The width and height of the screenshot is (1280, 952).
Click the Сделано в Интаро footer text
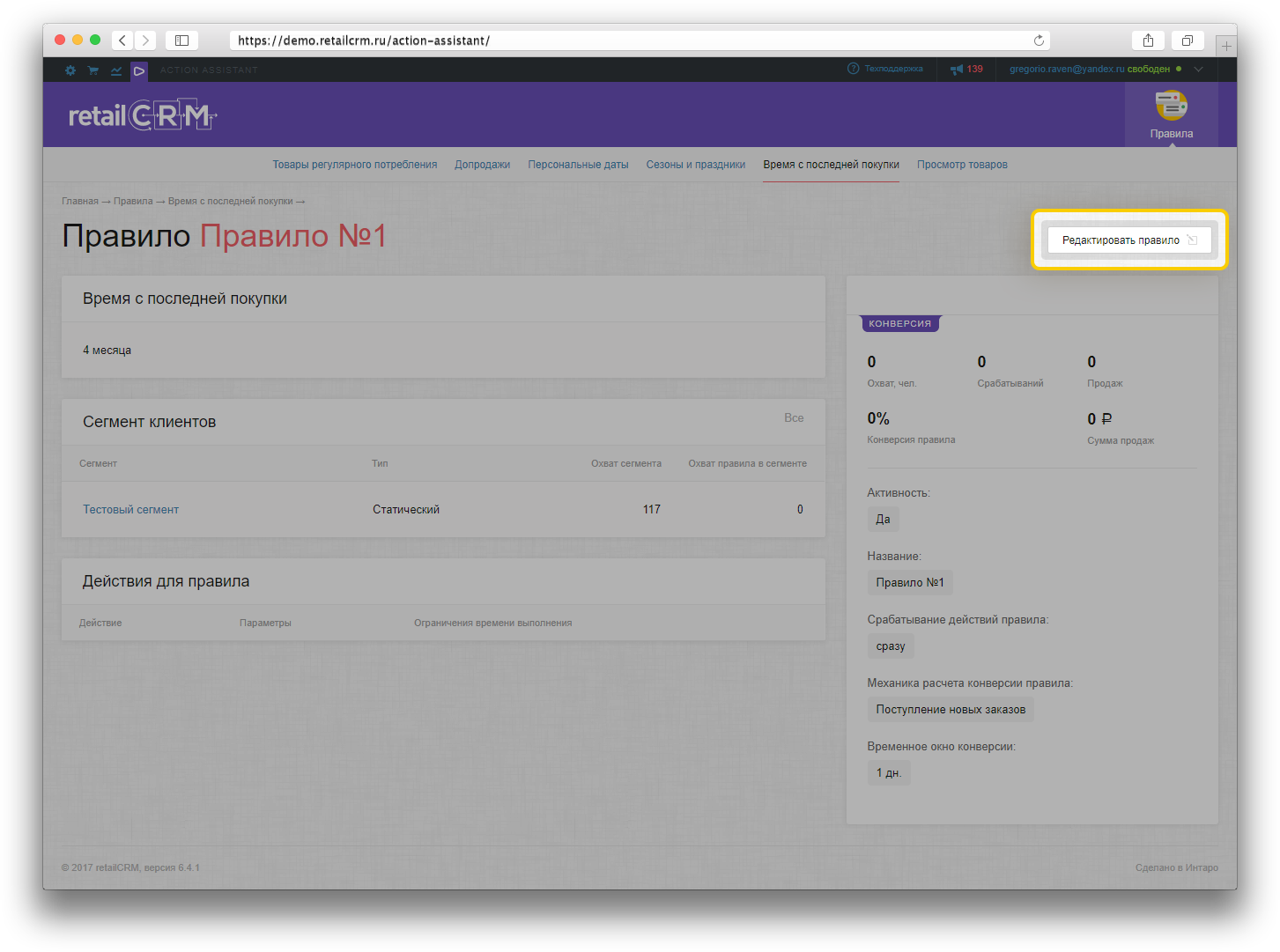(x=1177, y=867)
